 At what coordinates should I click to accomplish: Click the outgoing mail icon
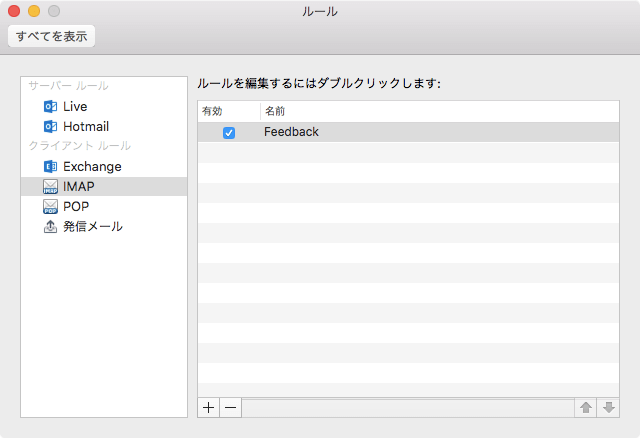(50, 226)
